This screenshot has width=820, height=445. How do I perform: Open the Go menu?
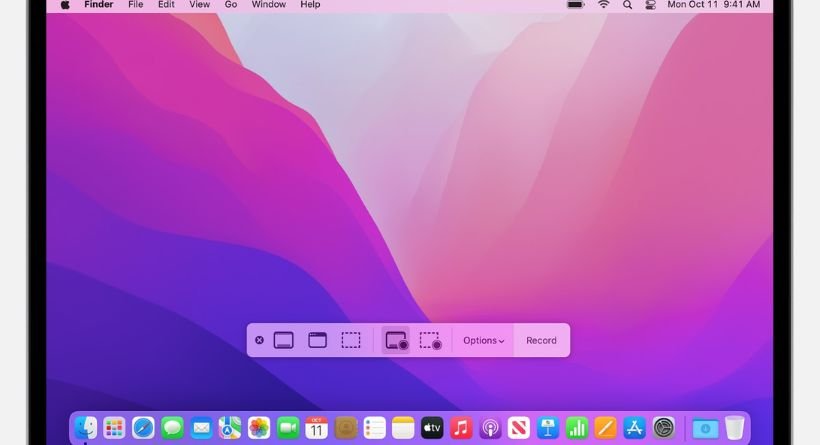pyautogui.click(x=231, y=5)
